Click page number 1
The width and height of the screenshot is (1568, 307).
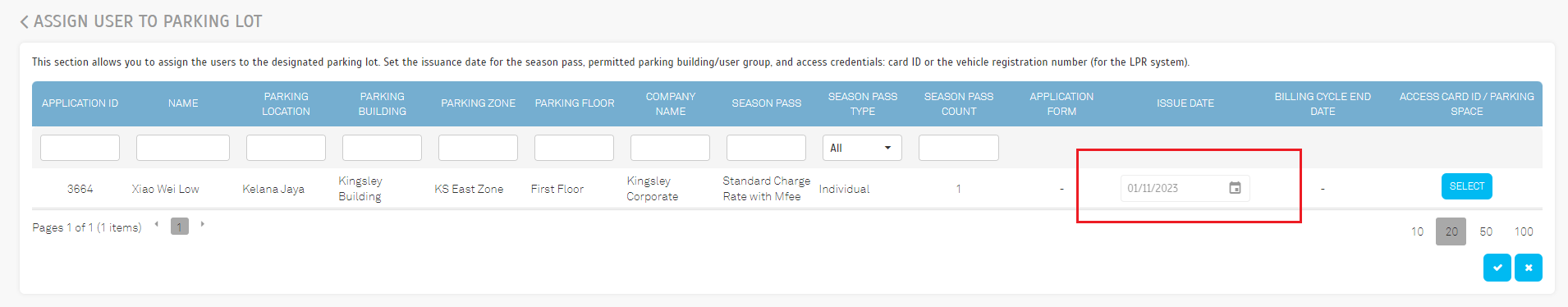click(180, 227)
